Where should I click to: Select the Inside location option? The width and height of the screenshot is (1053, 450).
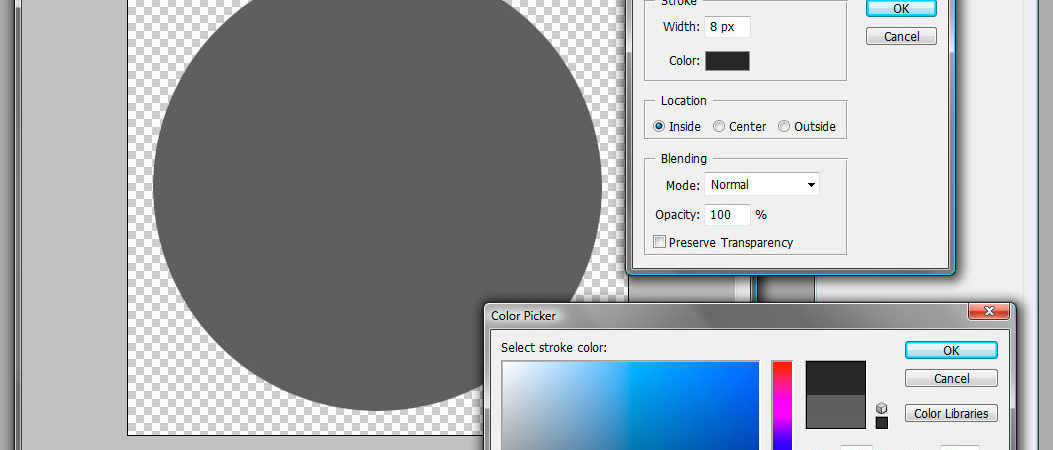tap(678, 126)
